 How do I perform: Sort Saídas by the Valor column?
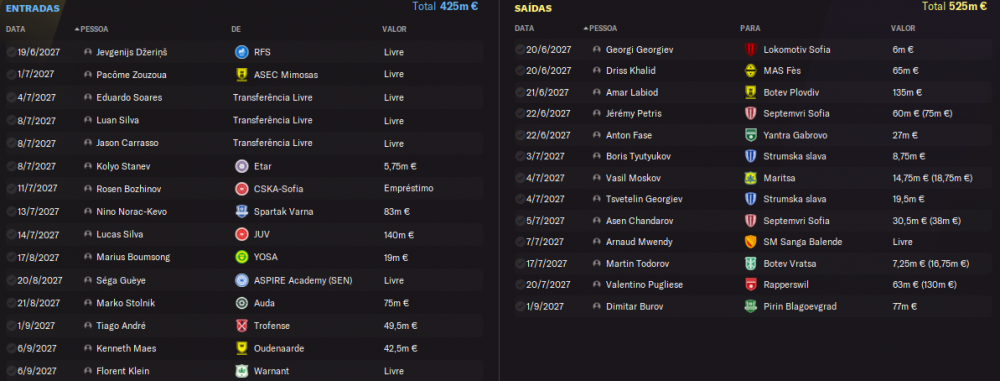[903, 29]
